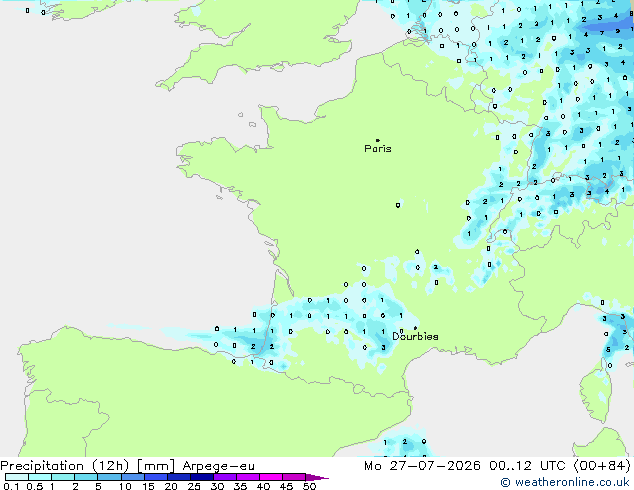
Task: Select the 40–45 mm legend swatch
Action: click(271, 477)
